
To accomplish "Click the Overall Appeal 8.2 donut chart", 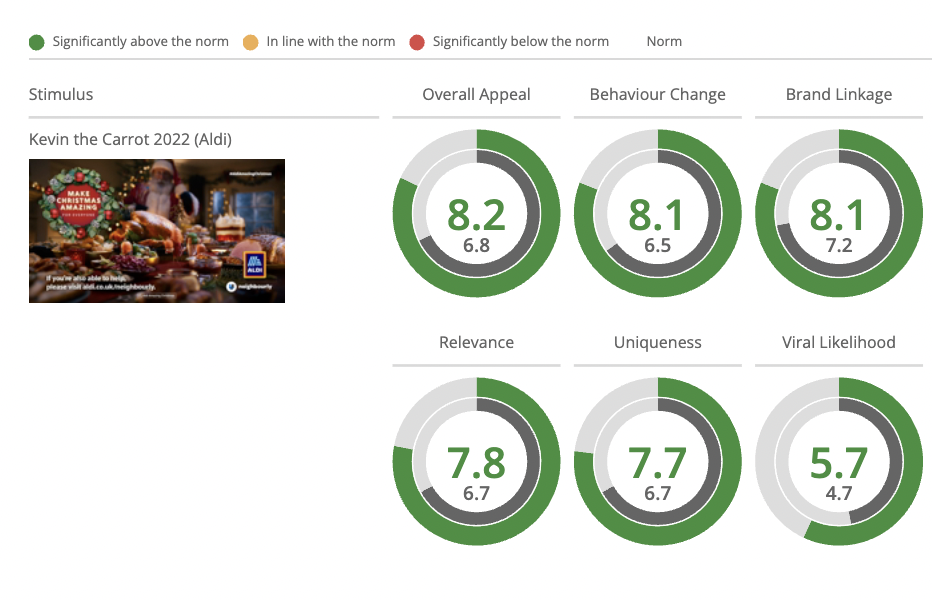I will (x=476, y=213).
